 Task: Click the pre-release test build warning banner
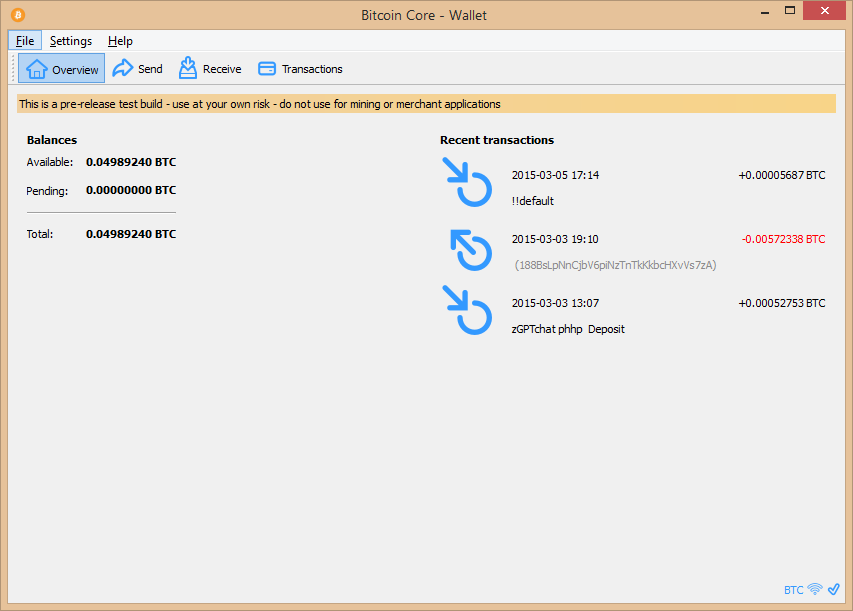pos(426,104)
